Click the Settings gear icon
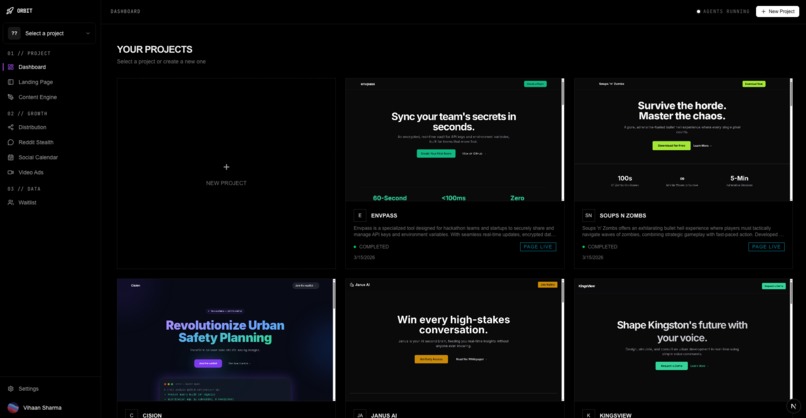This screenshot has width=806, height=418. point(11,389)
